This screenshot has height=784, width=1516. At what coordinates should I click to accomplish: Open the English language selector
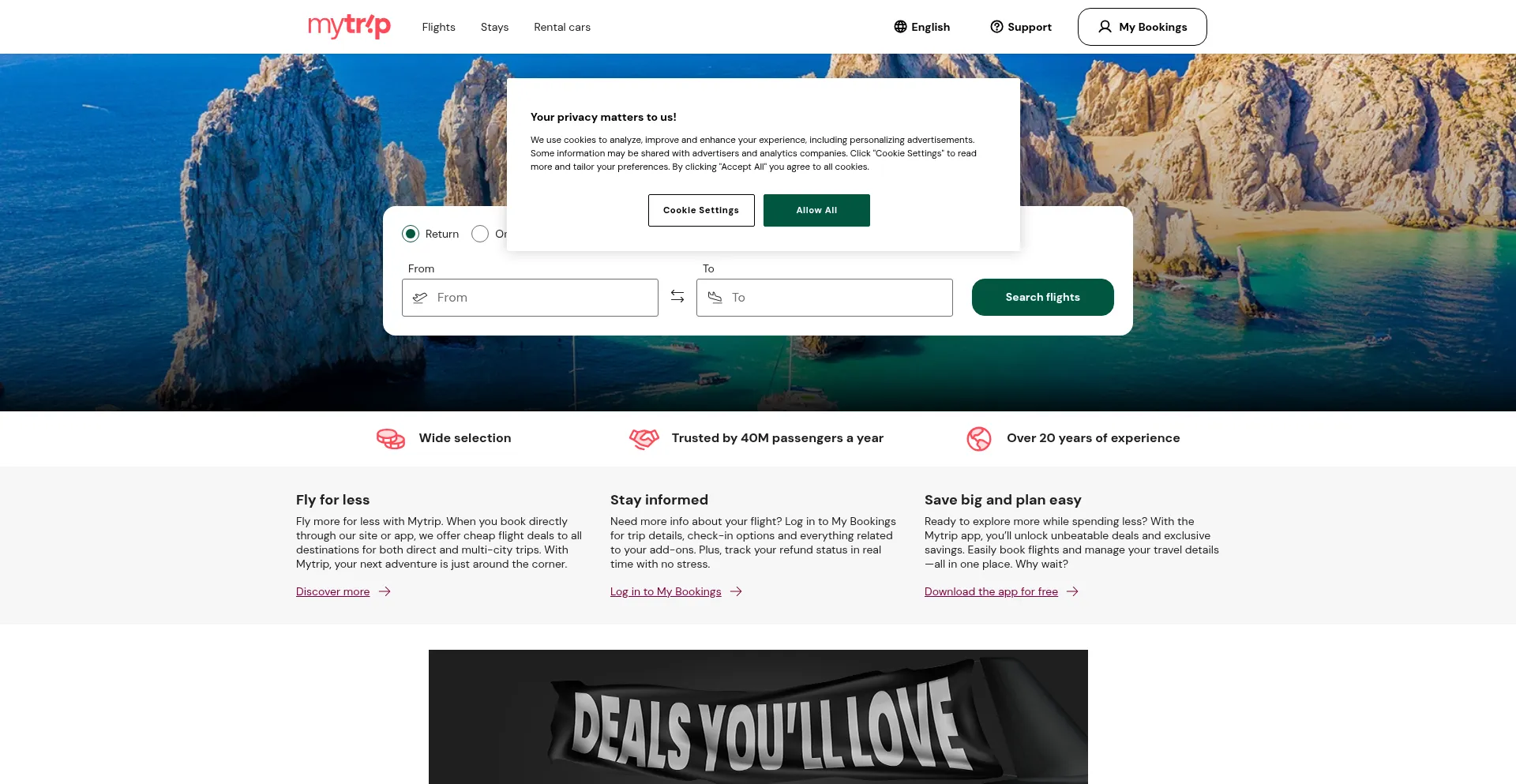(x=921, y=27)
